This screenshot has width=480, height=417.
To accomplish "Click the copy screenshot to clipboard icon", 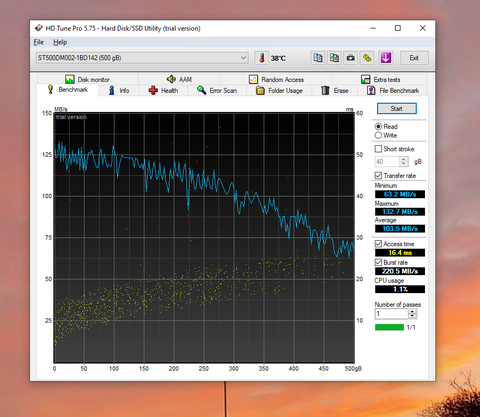I will tap(334, 58).
